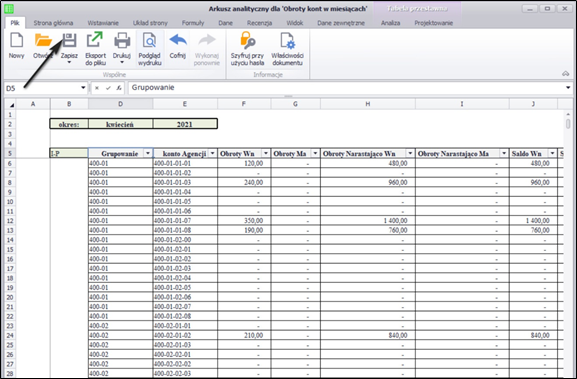Screen dimensions: 577x379
Task: Print using the Drukuj icon
Action: pos(122,40)
